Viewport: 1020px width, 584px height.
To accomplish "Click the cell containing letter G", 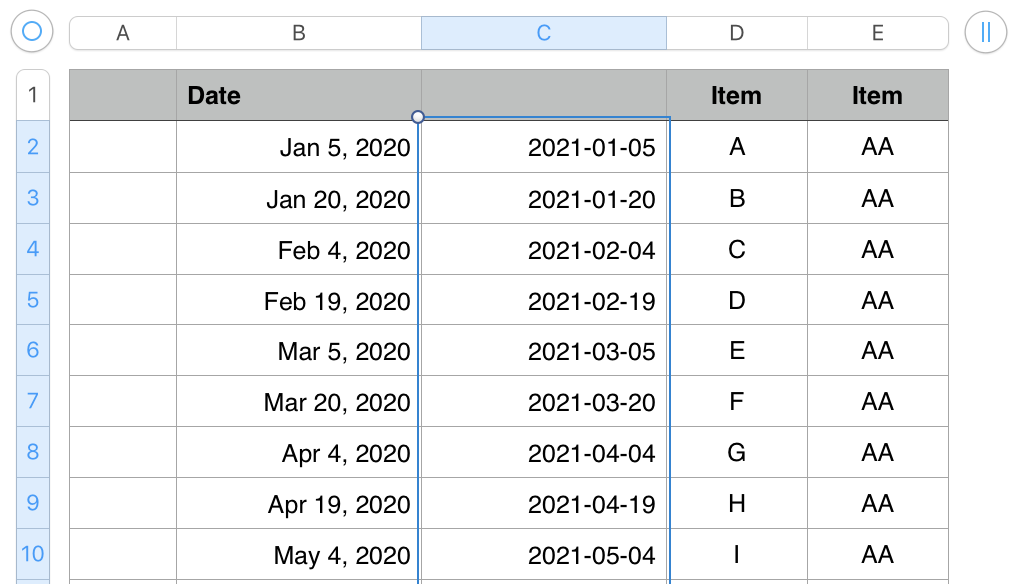I will tap(737, 453).
